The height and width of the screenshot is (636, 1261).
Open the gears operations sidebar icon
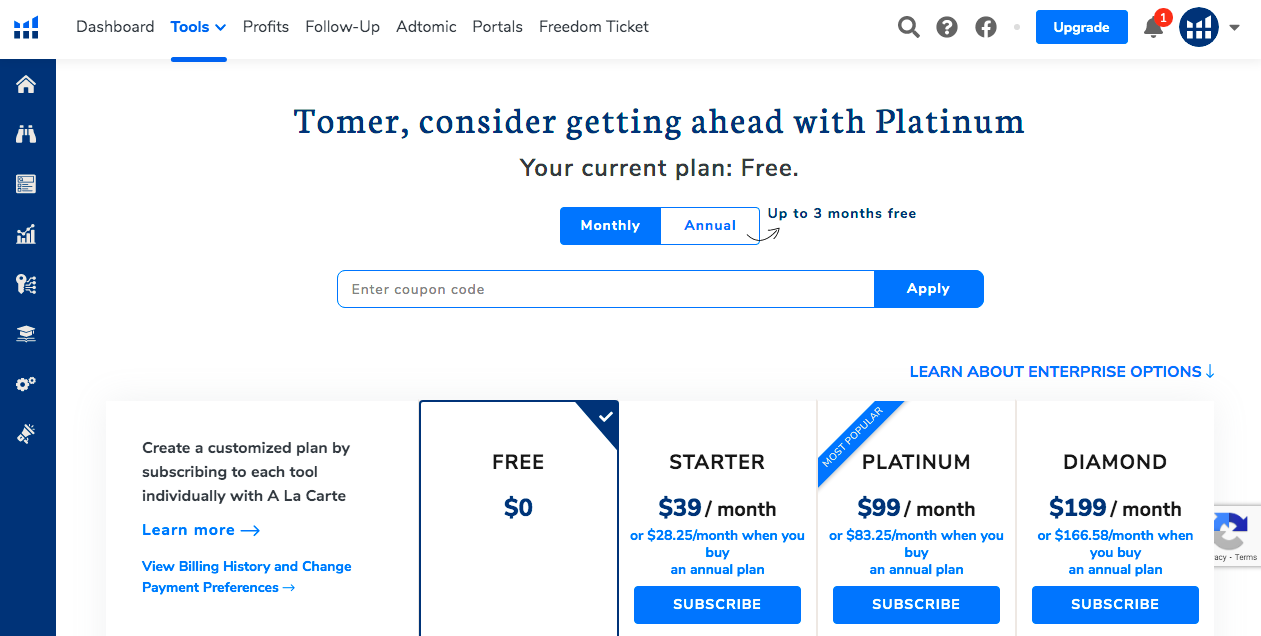26,384
